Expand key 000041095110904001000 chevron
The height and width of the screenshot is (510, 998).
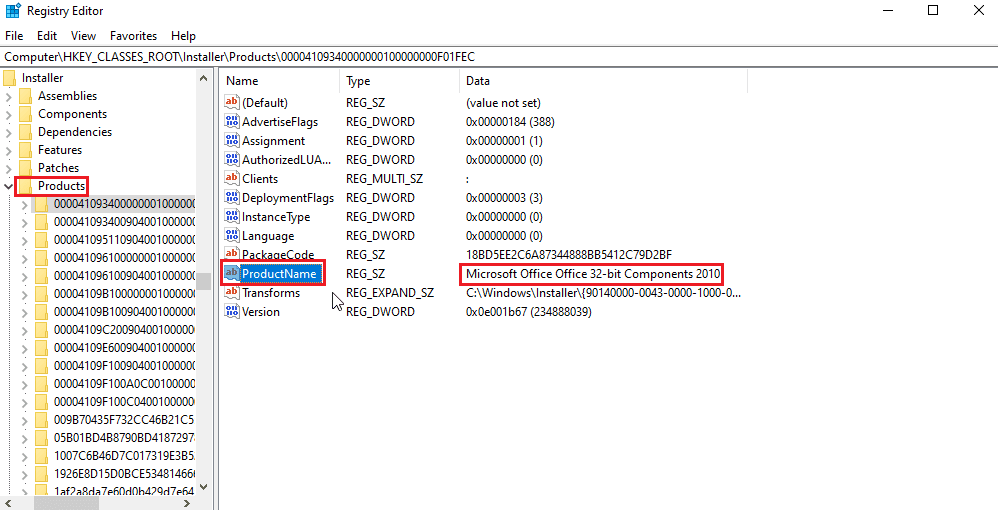[24, 241]
